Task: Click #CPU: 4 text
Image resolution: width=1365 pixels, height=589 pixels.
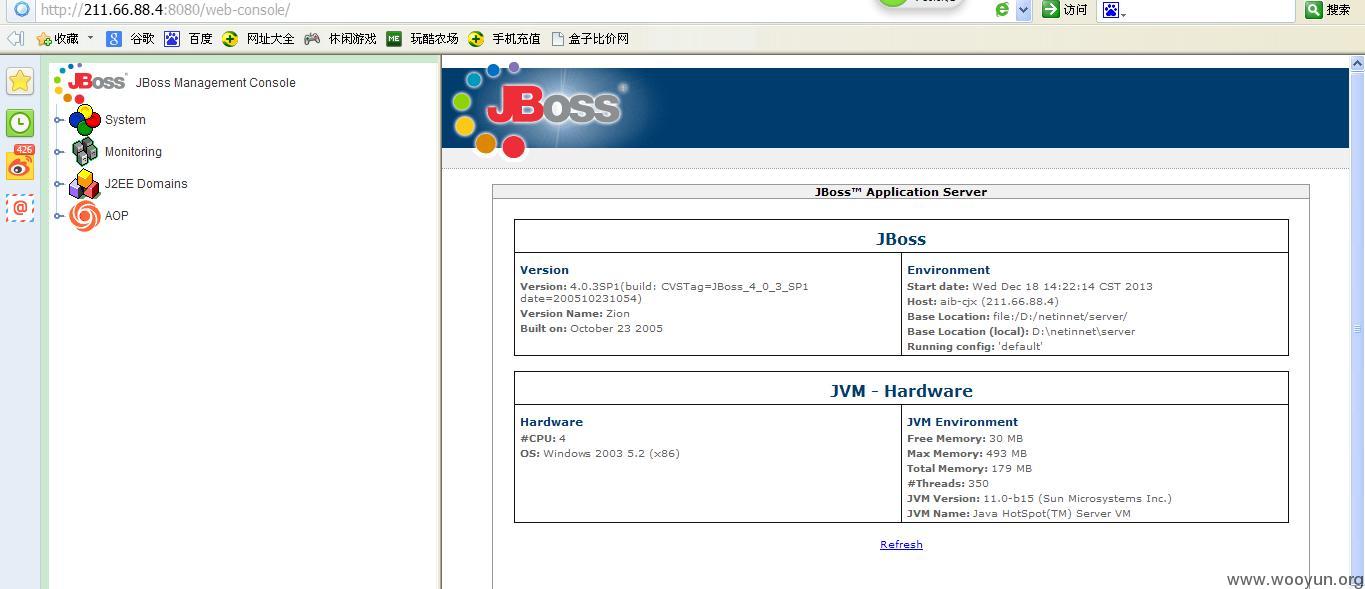Action: 543,438
